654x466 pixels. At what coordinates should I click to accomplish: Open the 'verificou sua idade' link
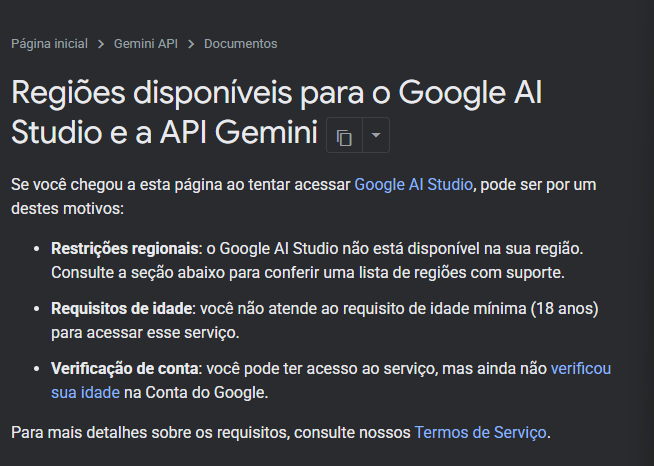tap(581, 369)
